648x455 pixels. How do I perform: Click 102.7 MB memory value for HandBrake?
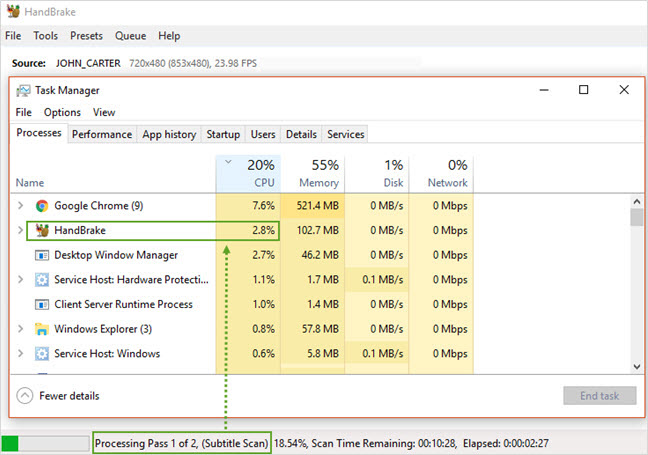[317, 230]
